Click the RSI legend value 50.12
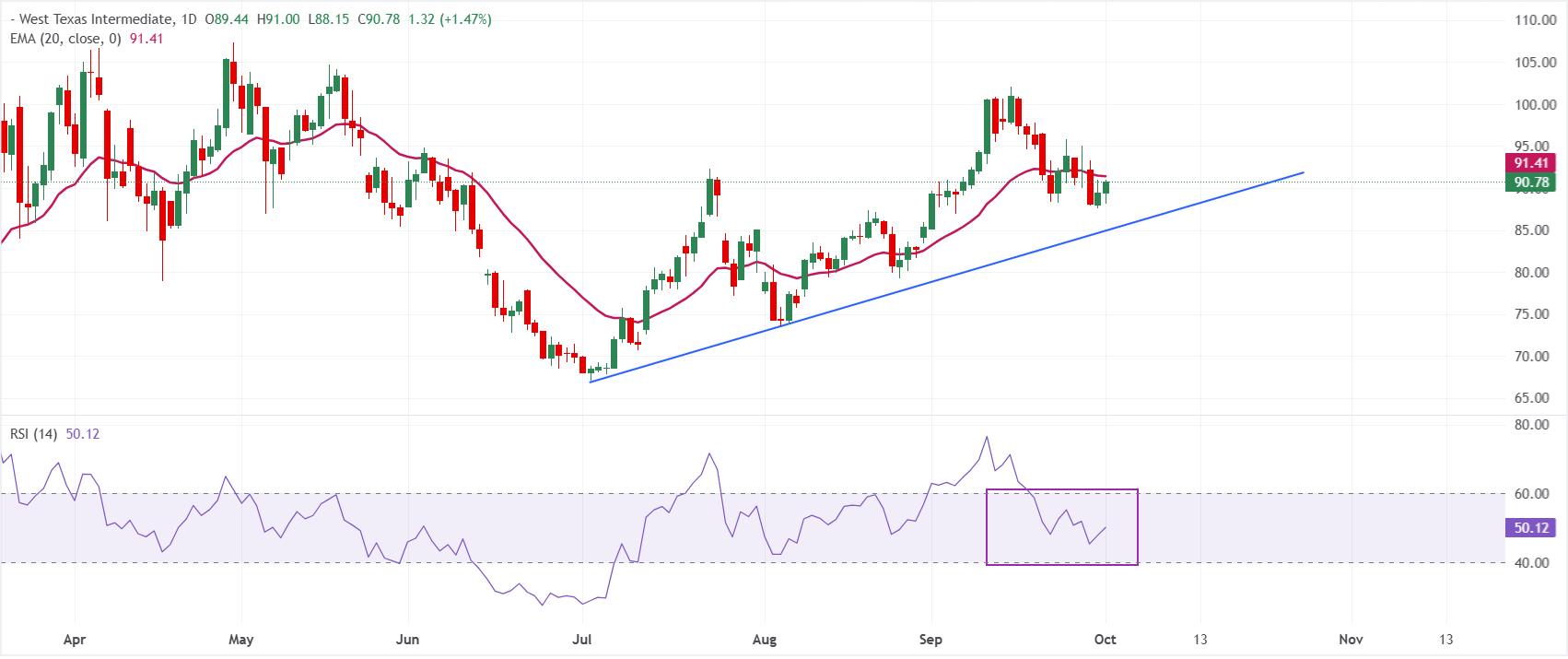The height and width of the screenshot is (659, 1568). click(x=83, y=434)
